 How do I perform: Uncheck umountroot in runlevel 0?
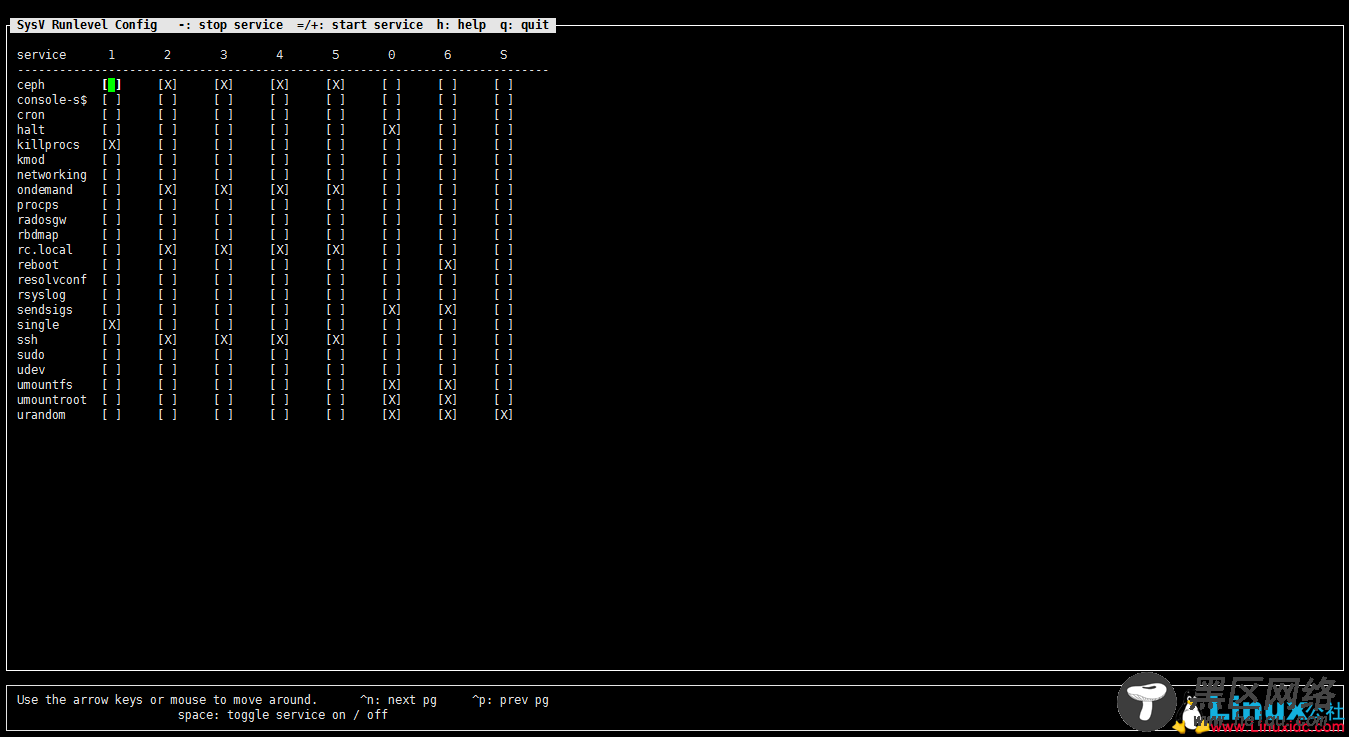coord(392,400)
